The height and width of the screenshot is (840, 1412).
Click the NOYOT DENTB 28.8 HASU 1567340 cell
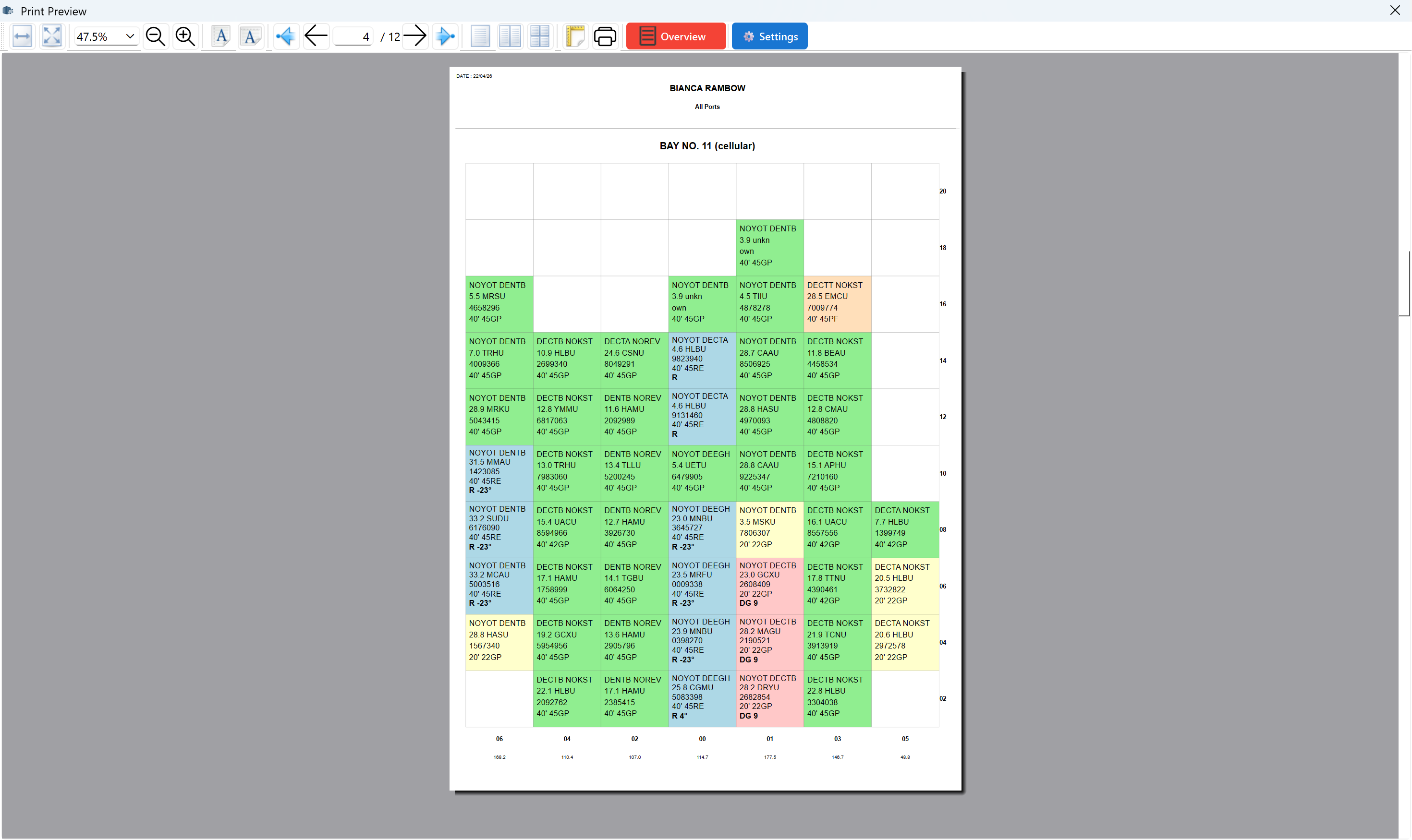[499, 642]
